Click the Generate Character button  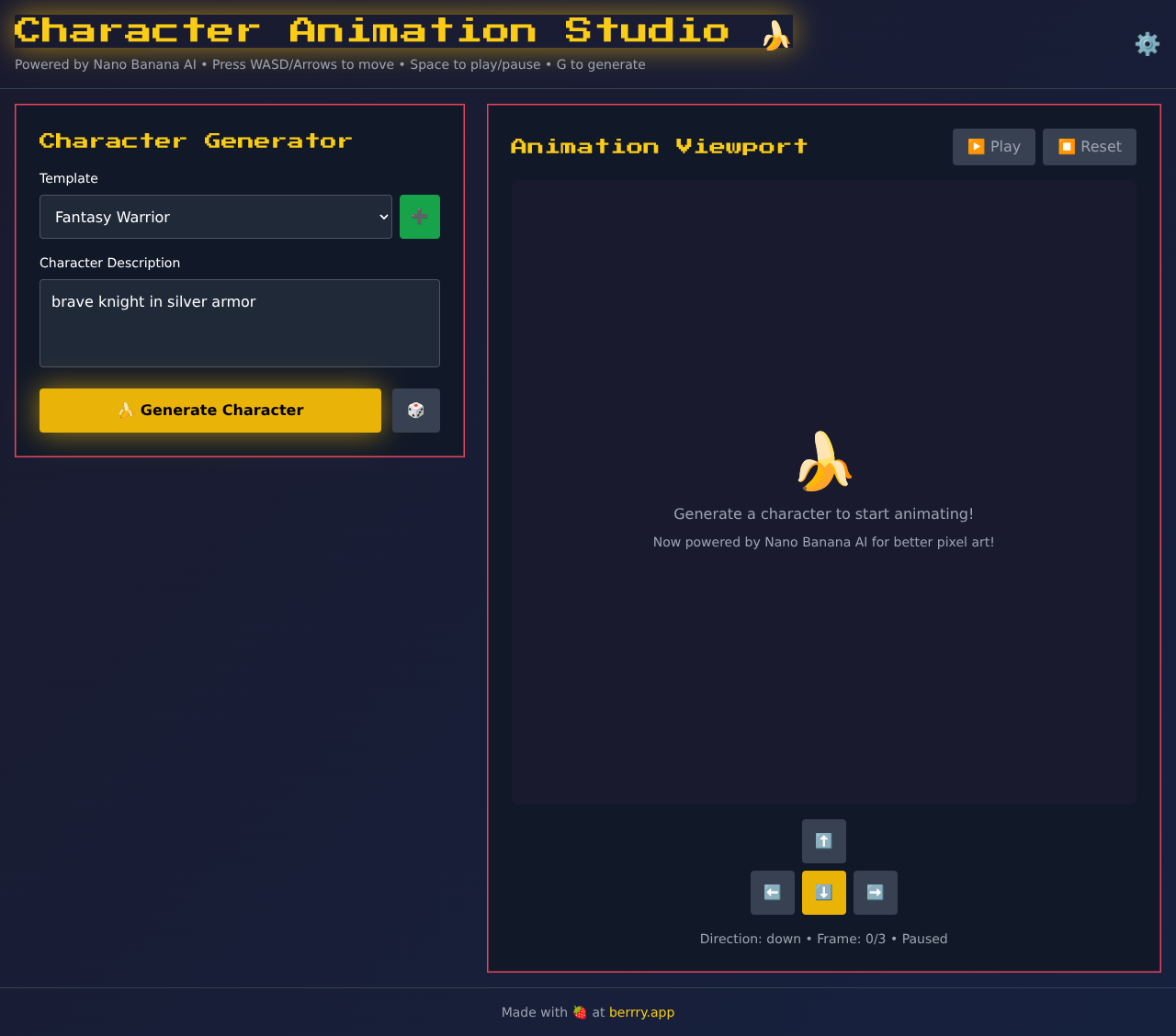(x=209, y=410)
